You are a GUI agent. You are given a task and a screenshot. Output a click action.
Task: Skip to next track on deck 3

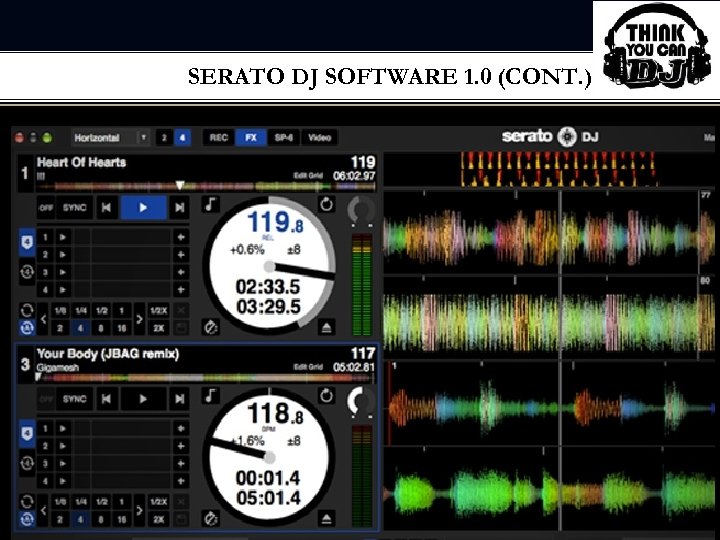pos(180,399)
